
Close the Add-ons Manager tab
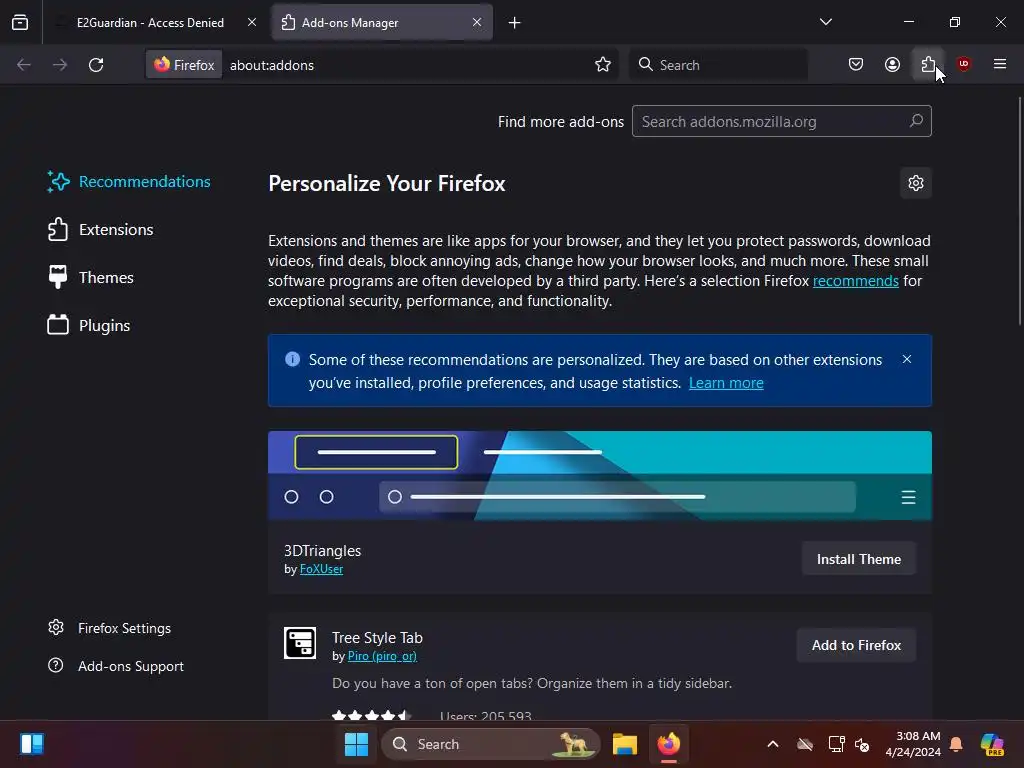point(477,22)
